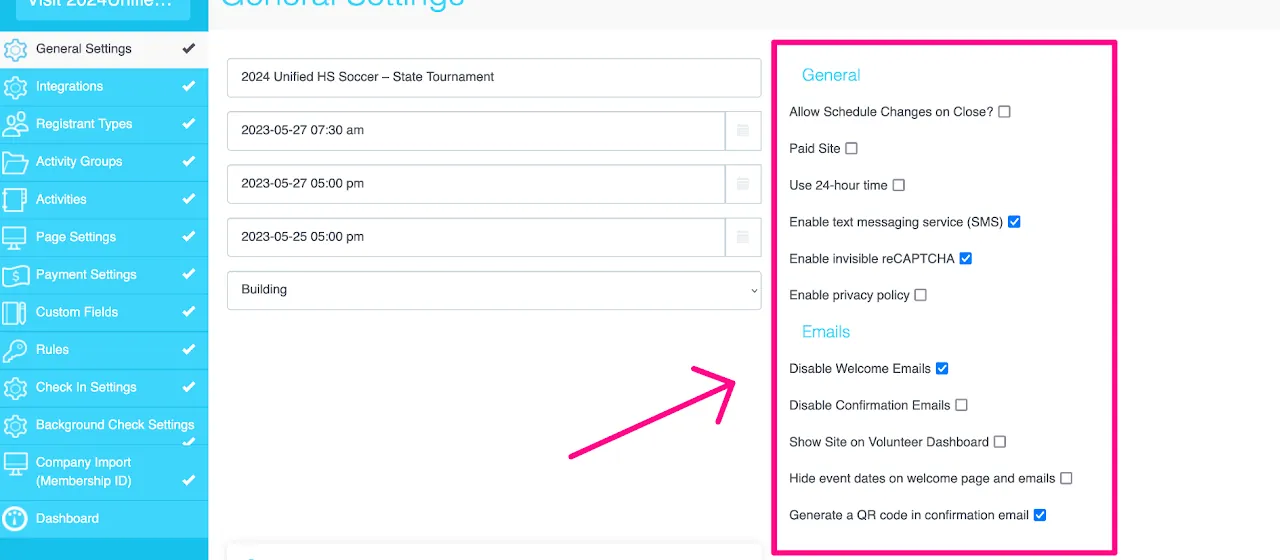
Task: Select Activity Groups in sidebar
Action: (x=104, y=162)
